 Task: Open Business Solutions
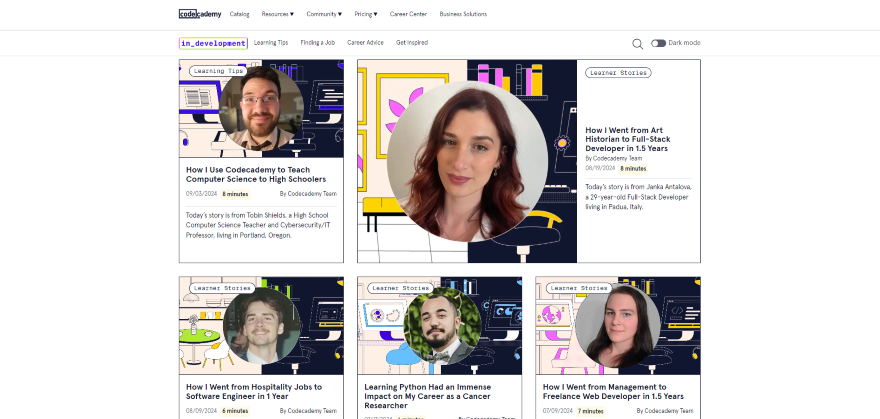pos(463,14)
